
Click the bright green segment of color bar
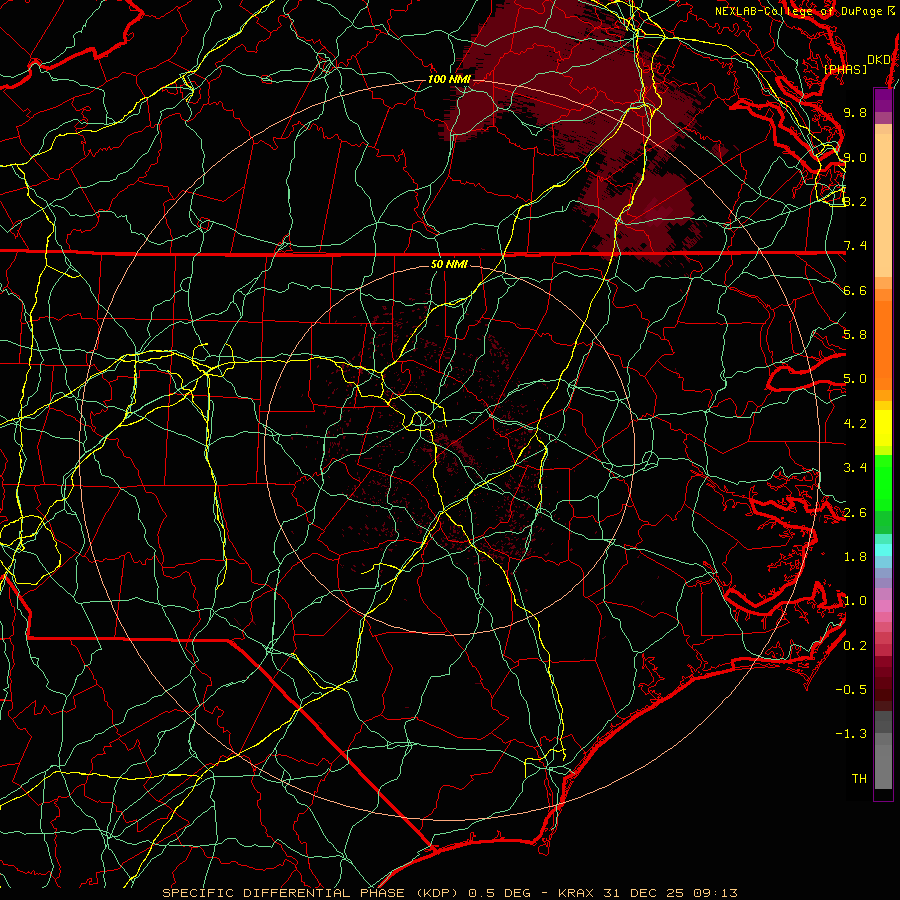[883, 482]
